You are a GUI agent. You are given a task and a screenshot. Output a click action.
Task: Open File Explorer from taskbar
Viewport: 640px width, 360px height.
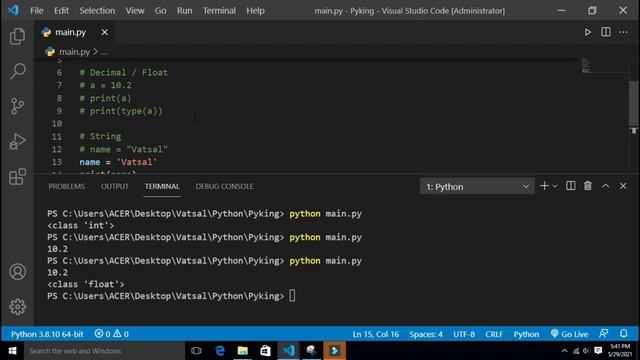(x=242, y=351)
